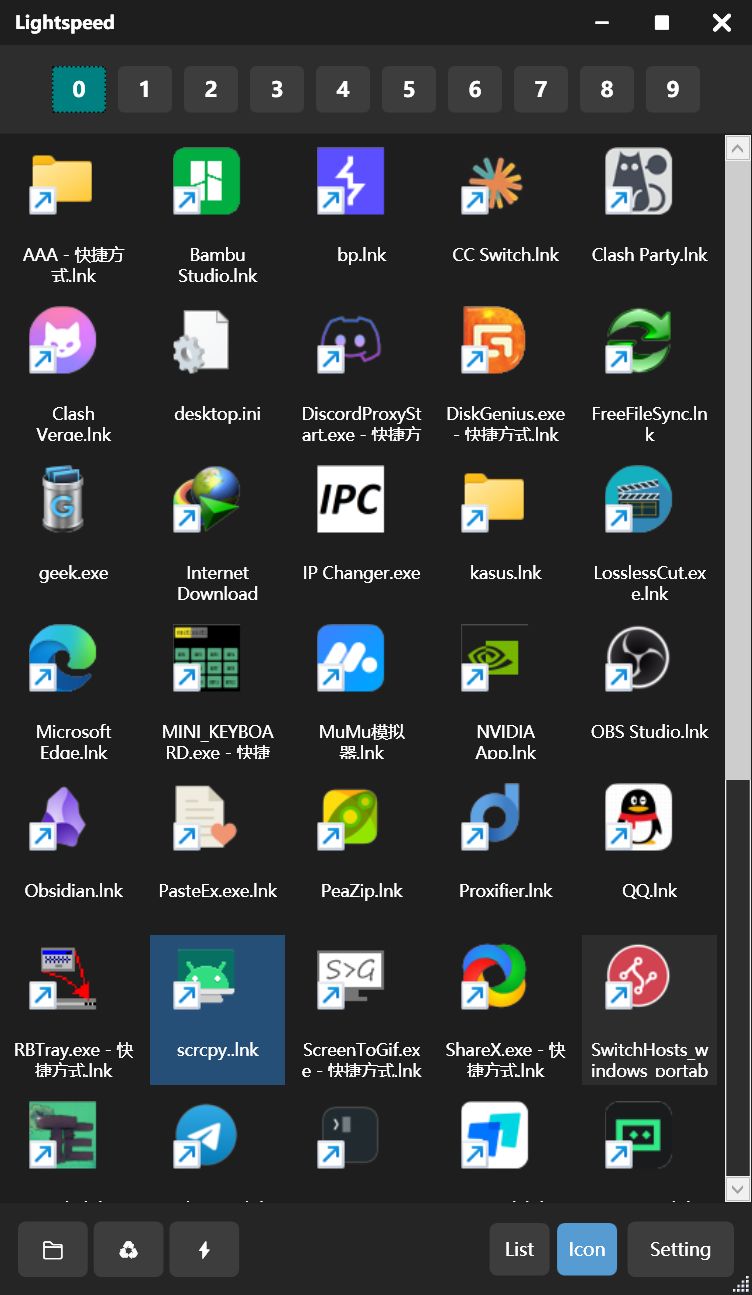The height and width of the screenshot is (1295, 752).
Task: Open PasteEx.exe shortcut icon
Action: click(x=206, y=818)
